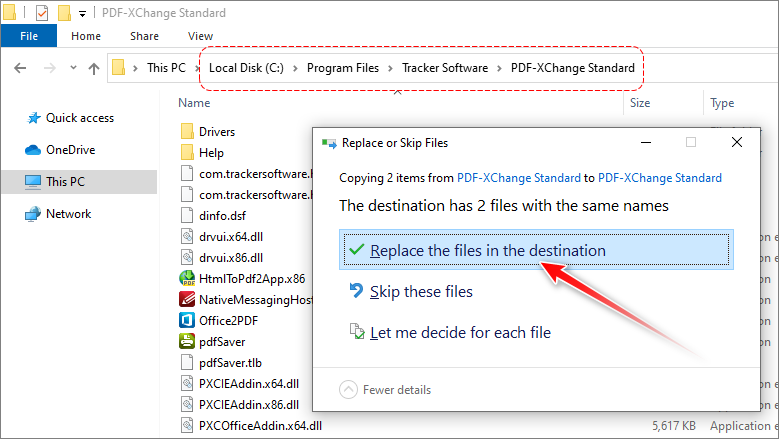Open the File ribbon tab
779x439 pixels.
point(29,36)
